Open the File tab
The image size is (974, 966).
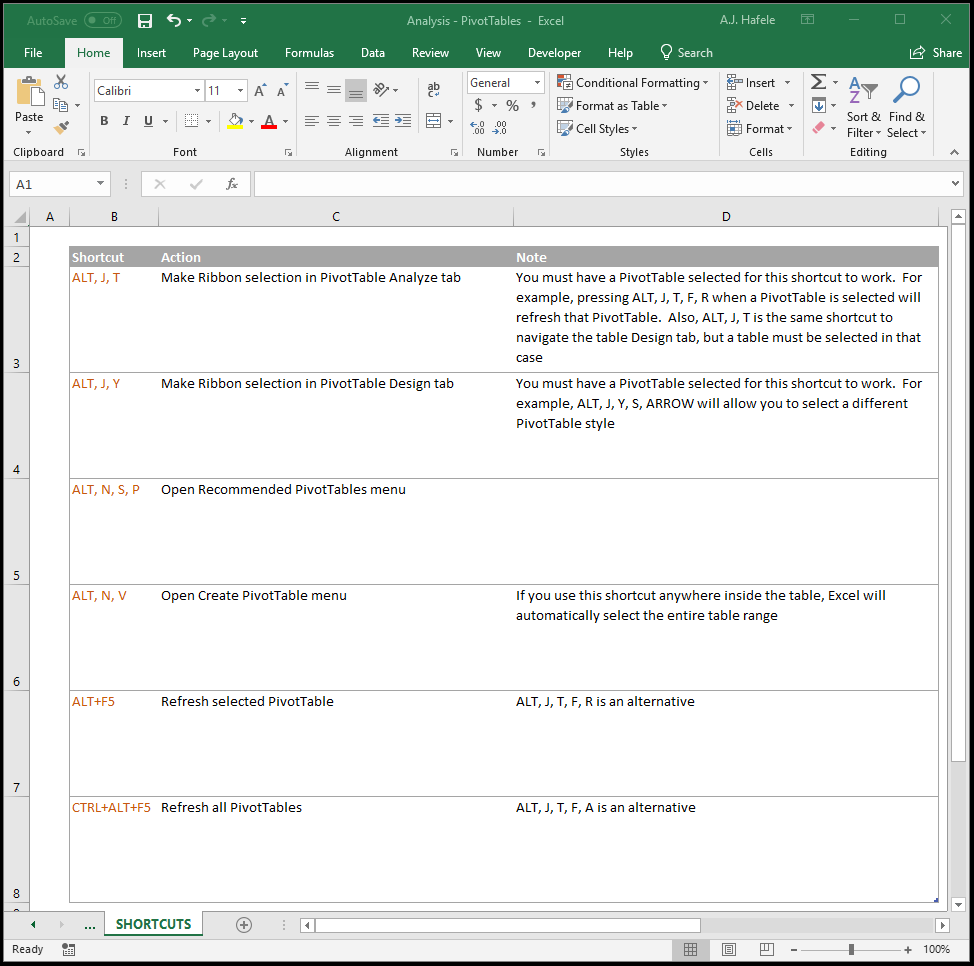33,53
